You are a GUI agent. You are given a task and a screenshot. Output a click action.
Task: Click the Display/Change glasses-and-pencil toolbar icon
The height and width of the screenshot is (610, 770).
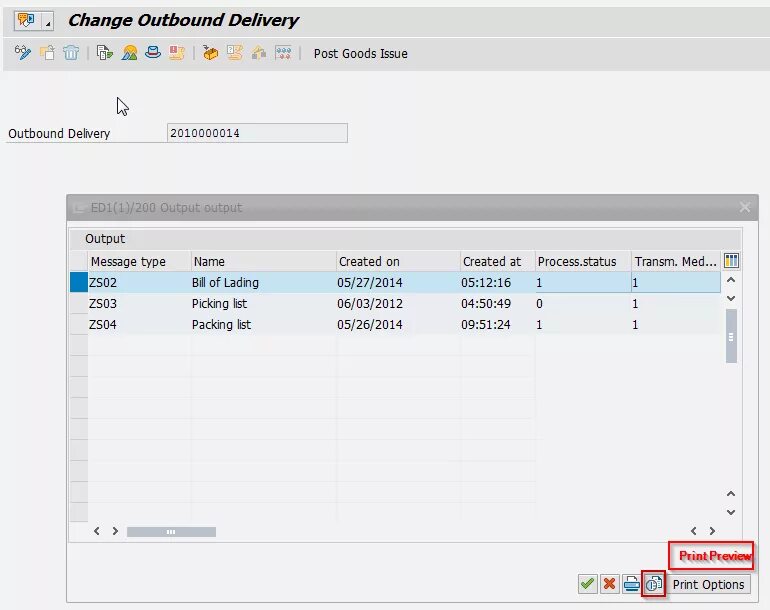(x=23, y=53)
